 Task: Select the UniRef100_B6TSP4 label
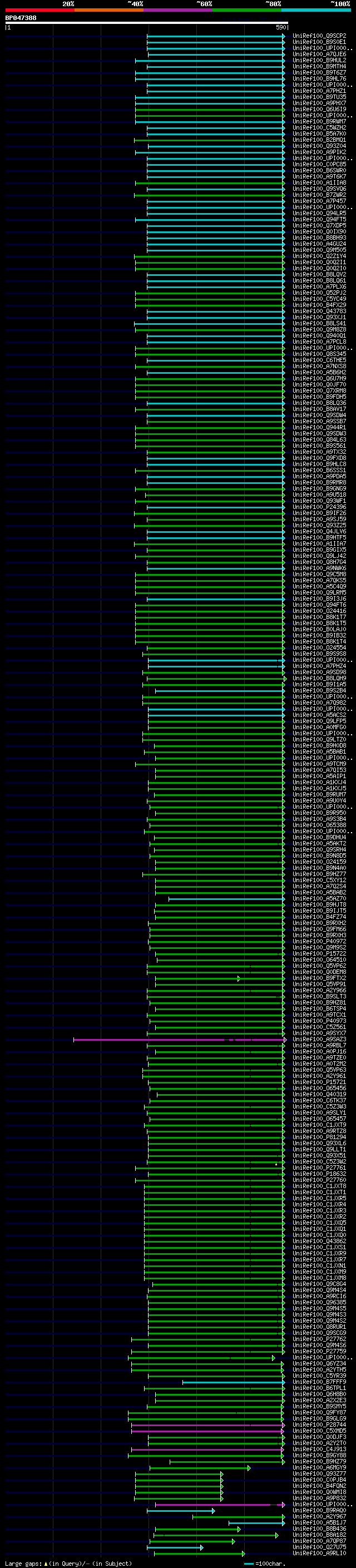[x=319, y=1008]
